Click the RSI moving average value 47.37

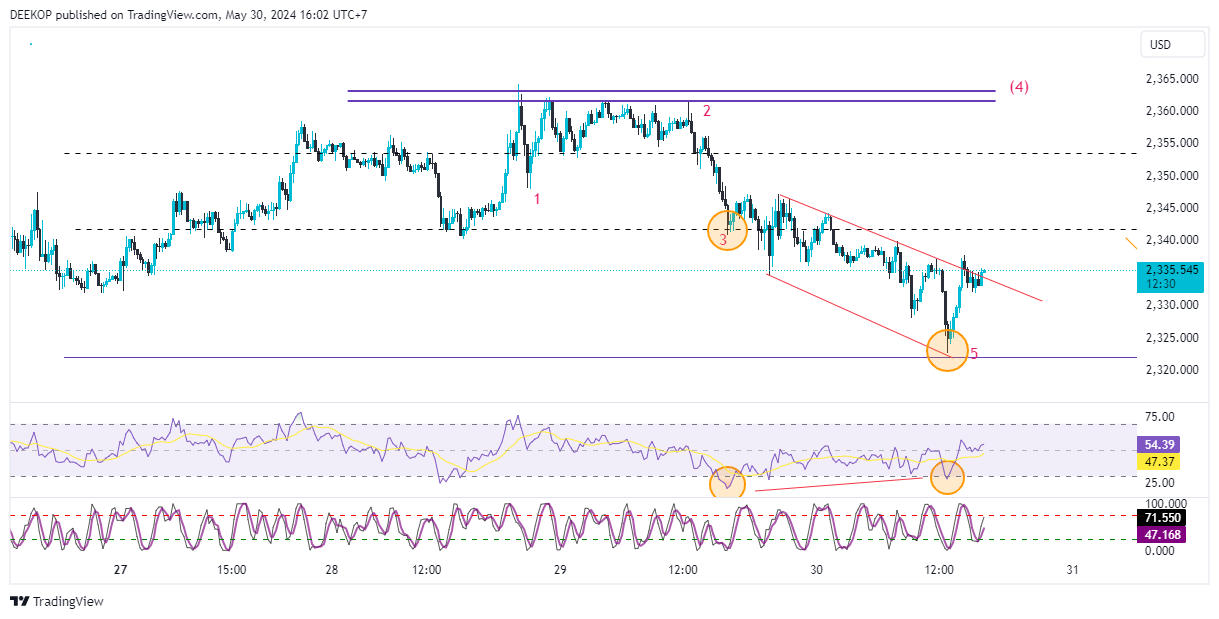1160,462
